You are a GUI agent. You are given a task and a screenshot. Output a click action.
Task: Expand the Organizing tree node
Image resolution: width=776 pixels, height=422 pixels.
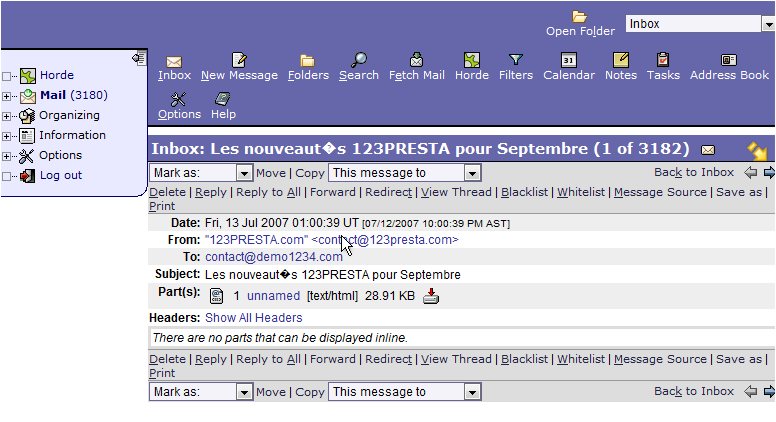pyautogui.click(x=8, y=116)
